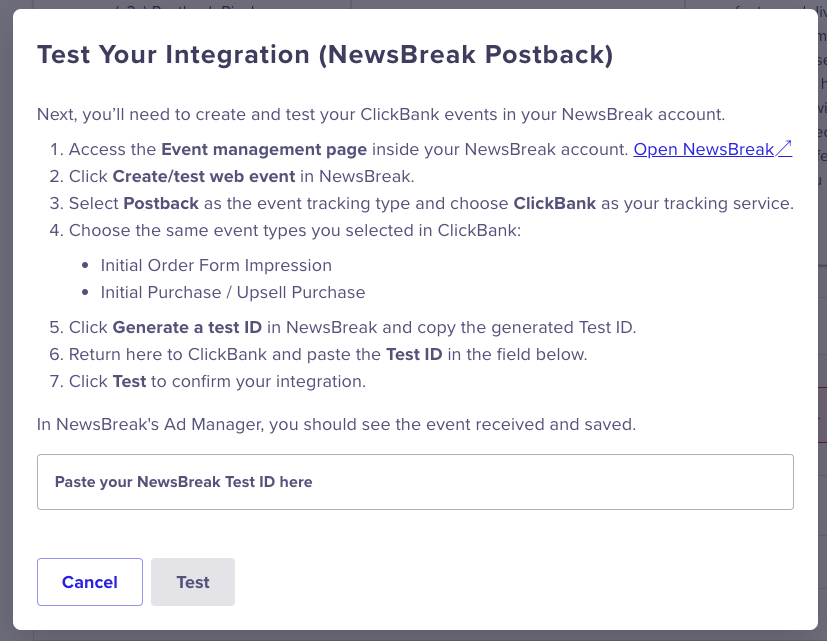Click the external link arrow icon
Image resolution: width=827 pixels, height=641 pixels.
pyautogui.click(x=785, y=149)
